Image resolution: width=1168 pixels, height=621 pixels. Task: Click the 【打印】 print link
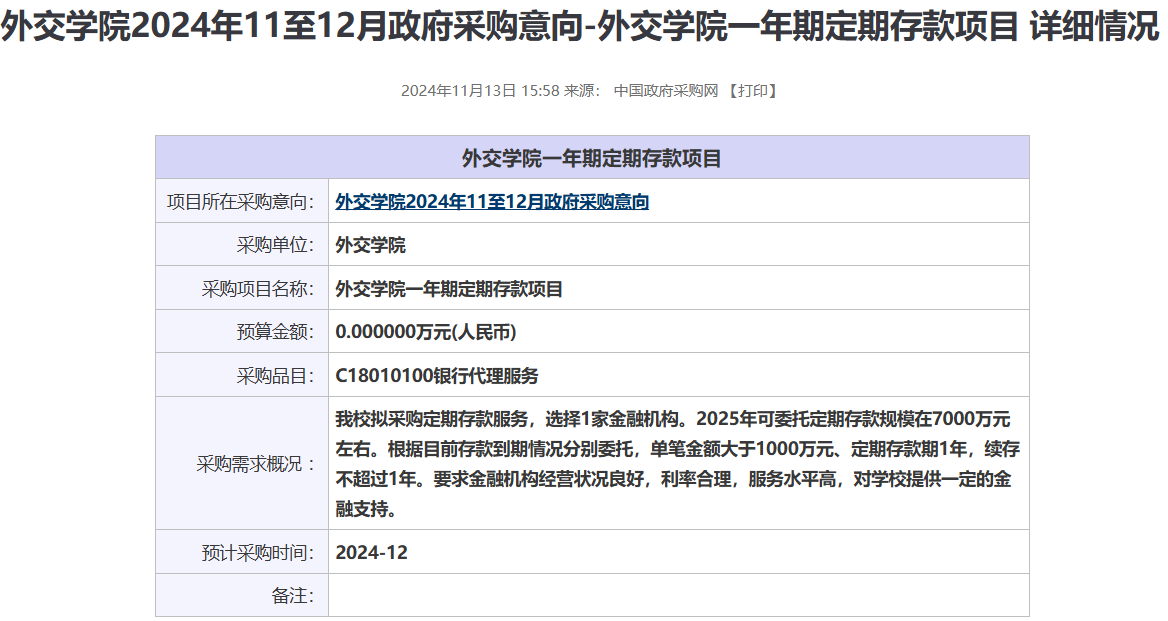click(x=752, y=91)
